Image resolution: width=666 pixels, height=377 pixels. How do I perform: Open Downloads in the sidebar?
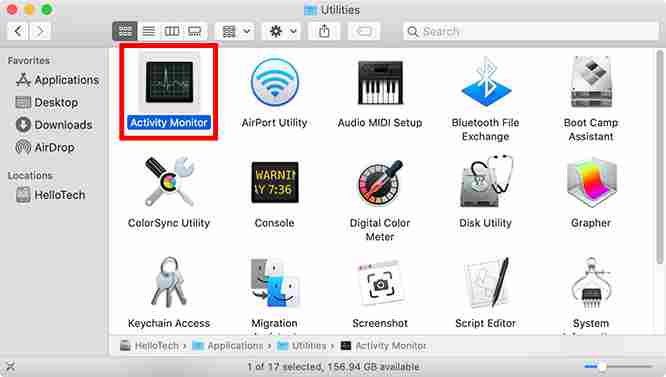point(54,125)
